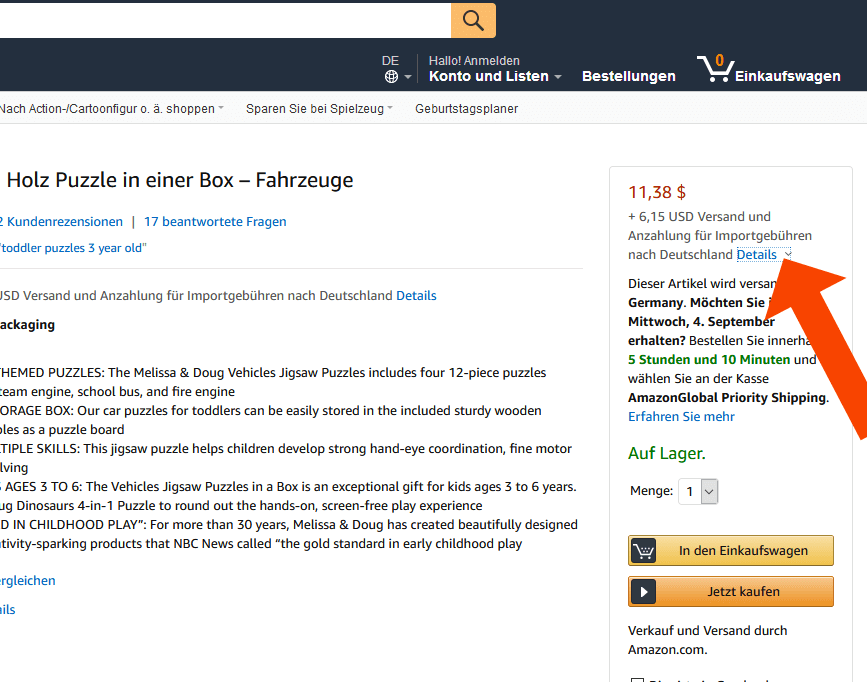Image resolution: width=867 pixels, height=682 pixels.
Task: Open the Kundenrezensionen link
Action: [x=64, y=222]
